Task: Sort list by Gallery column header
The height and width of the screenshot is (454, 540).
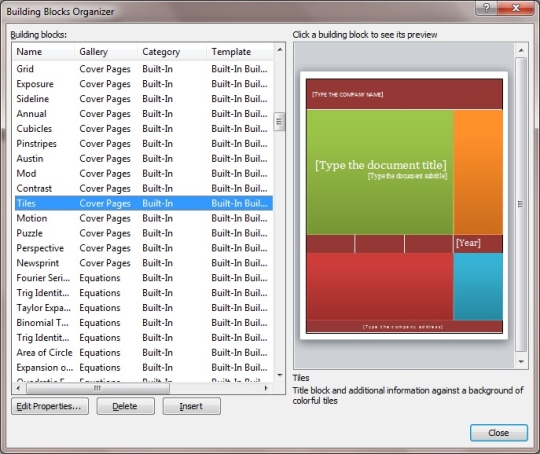Action: [x=106, y=52]
